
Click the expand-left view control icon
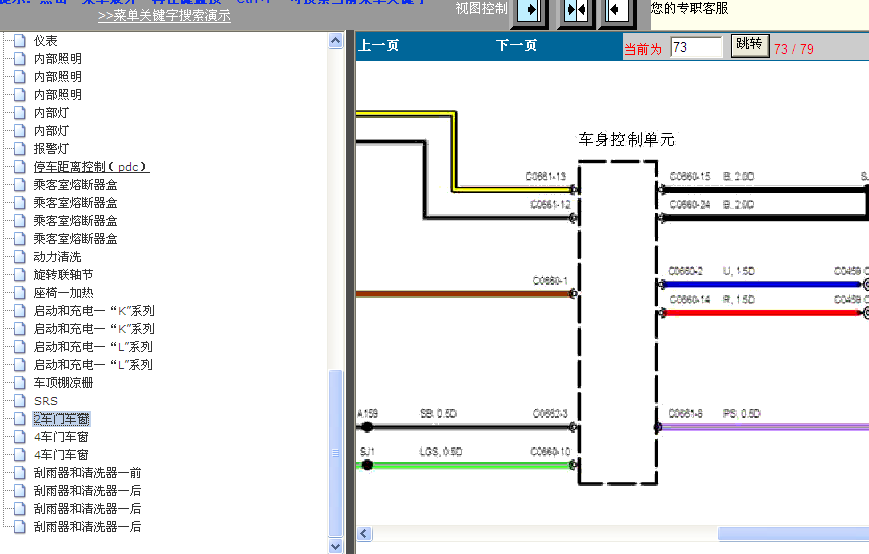pyautogui.click(x=616, y=9)
